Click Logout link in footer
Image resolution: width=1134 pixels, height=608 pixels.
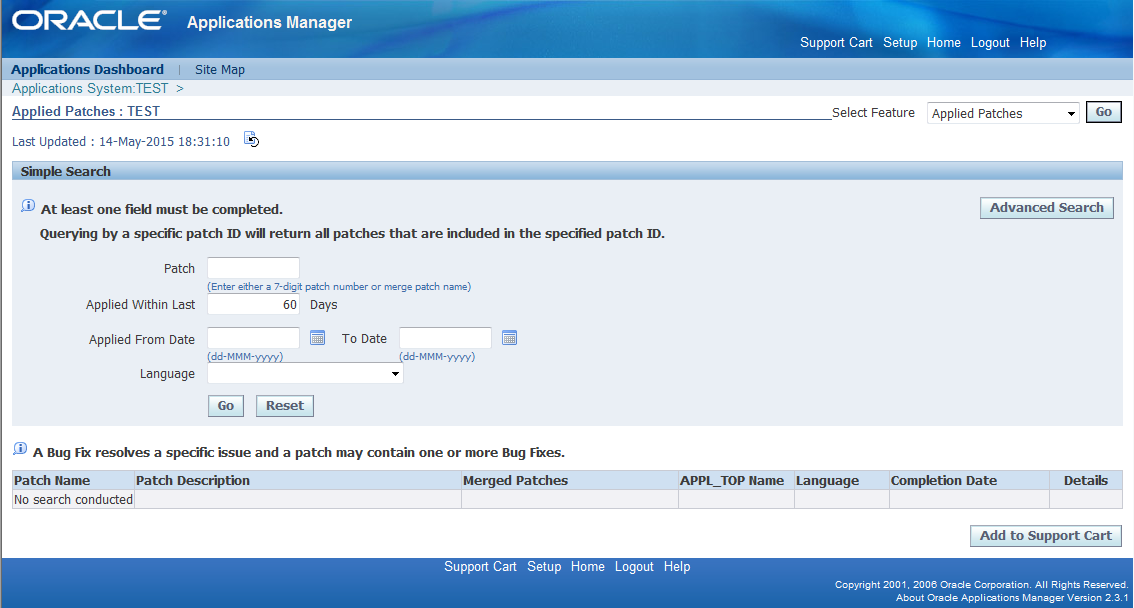(634, 567)
